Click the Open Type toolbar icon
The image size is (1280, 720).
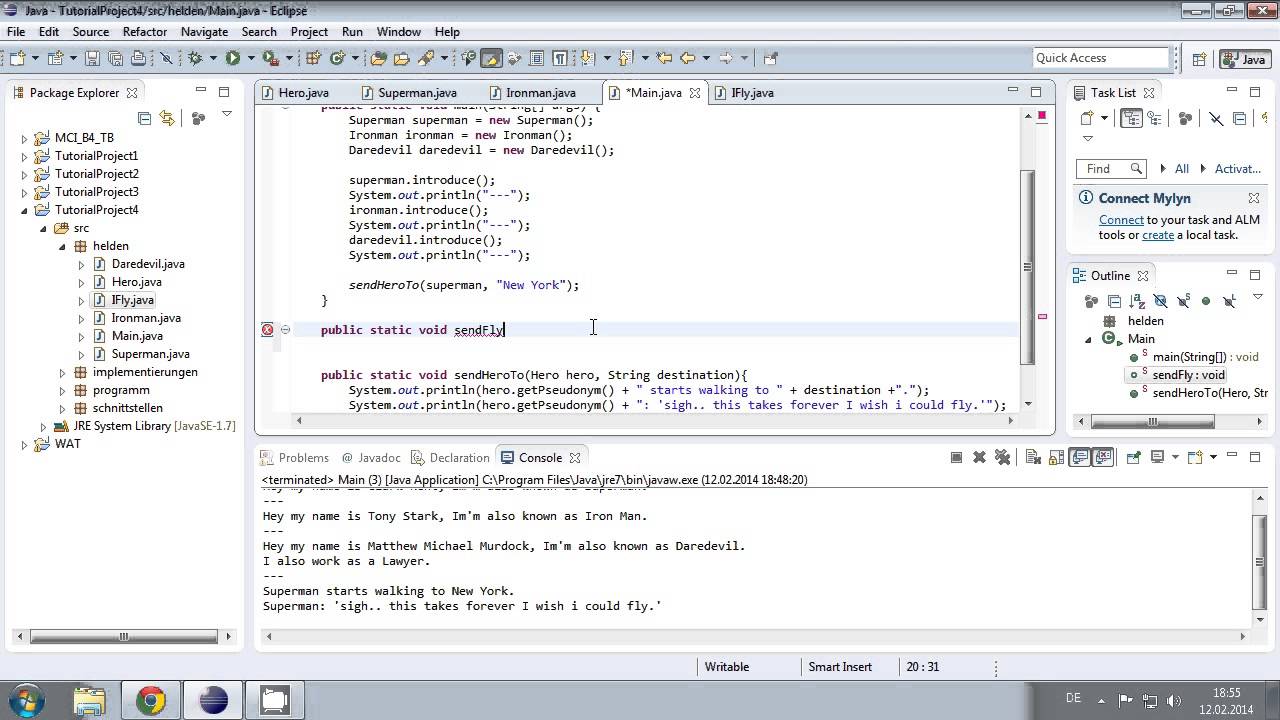(x=377, y=58)
